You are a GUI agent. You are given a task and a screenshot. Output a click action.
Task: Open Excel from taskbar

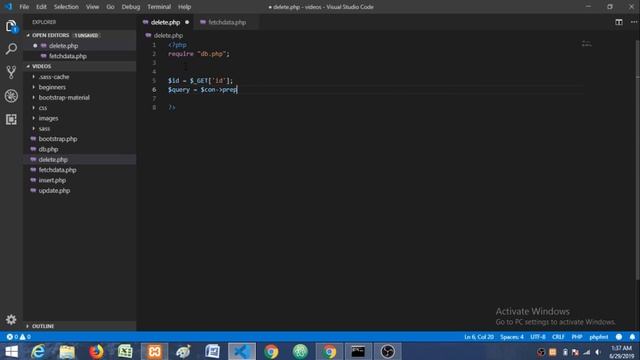[x=125, y=351]
